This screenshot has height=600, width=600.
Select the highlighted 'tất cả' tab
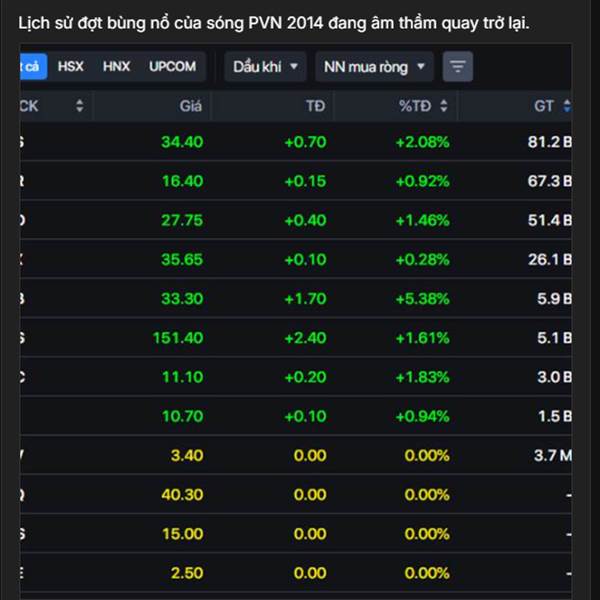(x=33, y=67)
